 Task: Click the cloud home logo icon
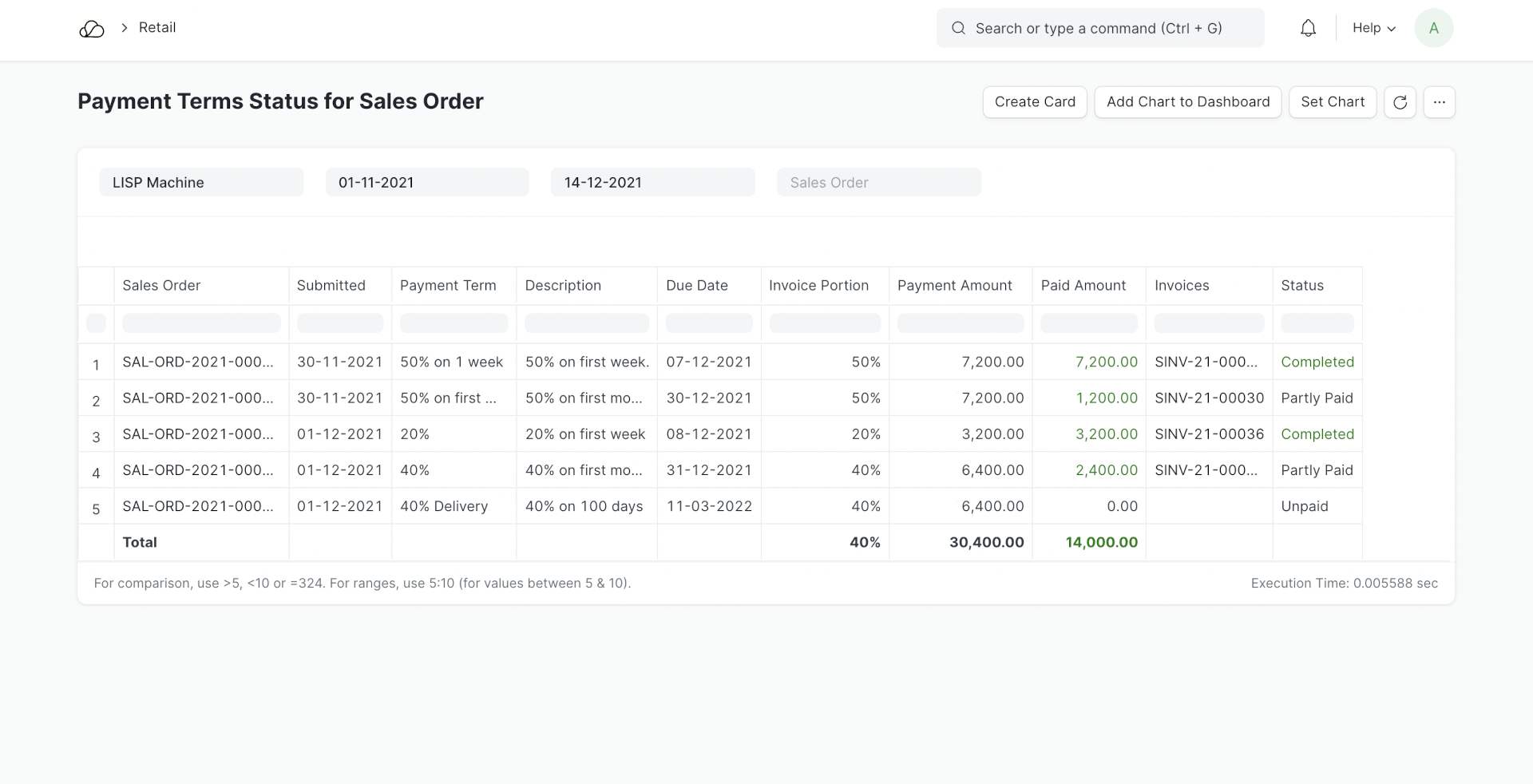[x=92, y=30]
